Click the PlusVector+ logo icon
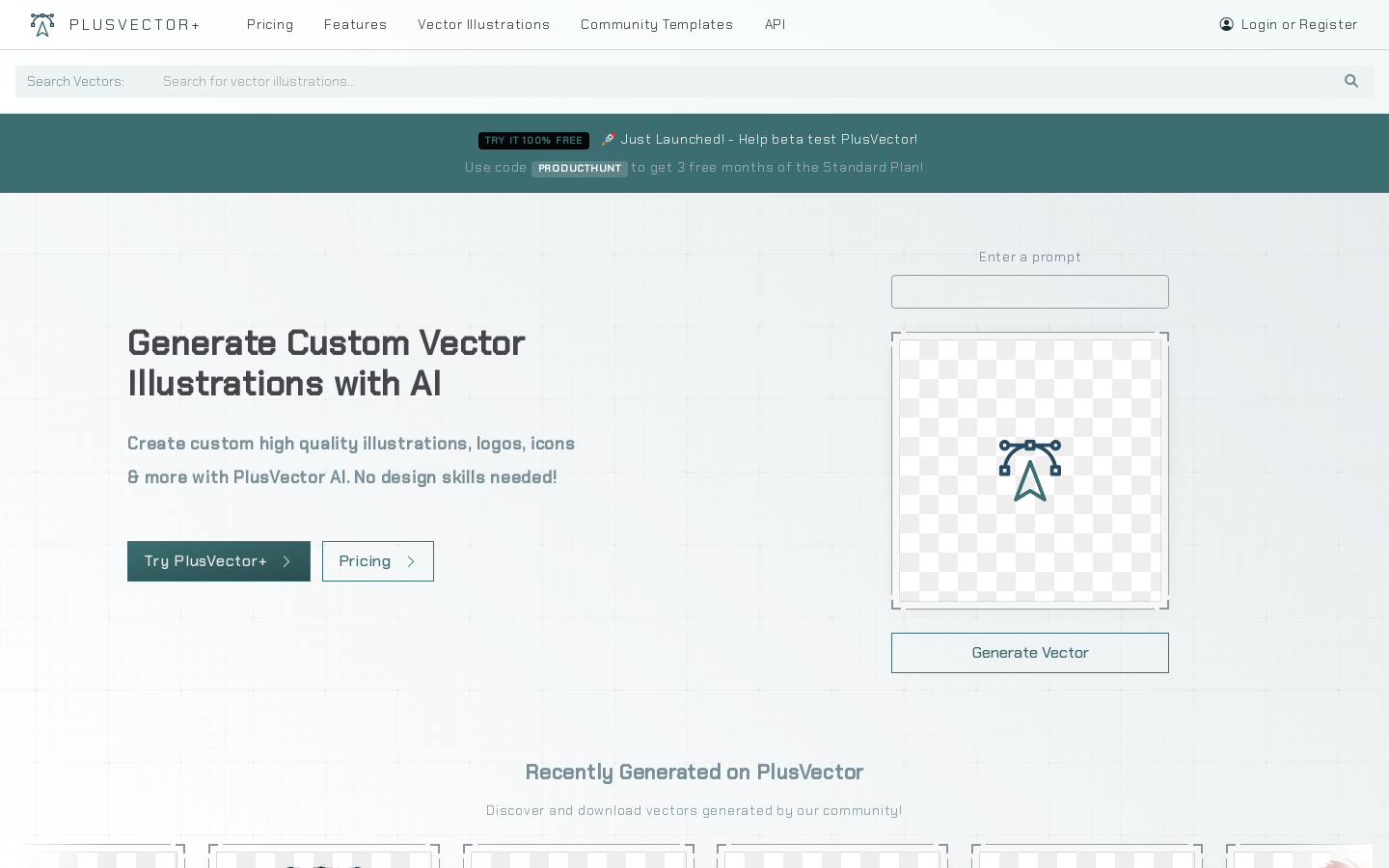1389x868 pixels. (42, 24)
